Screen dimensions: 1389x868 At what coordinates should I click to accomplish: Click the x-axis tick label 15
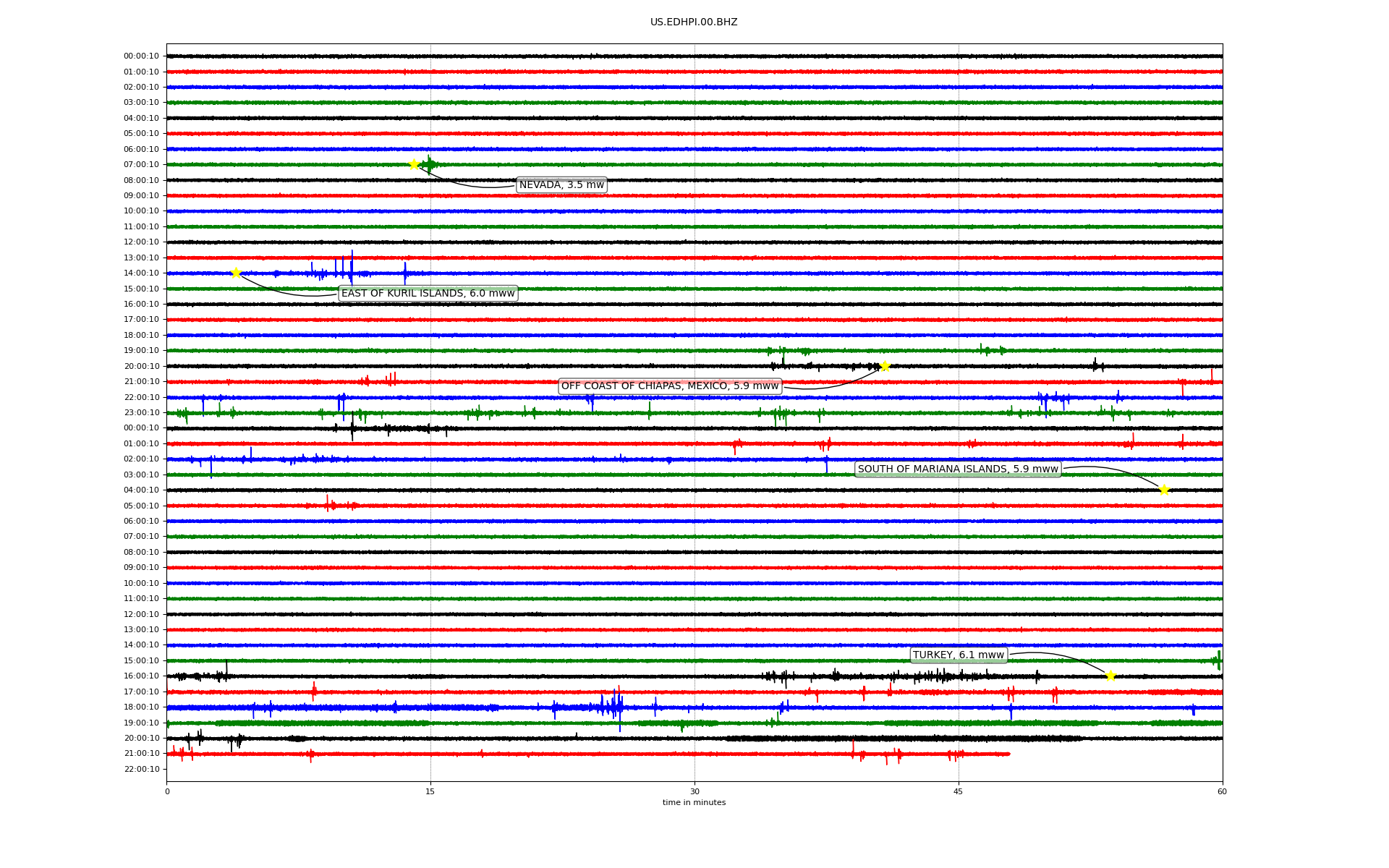coord(430,791)
